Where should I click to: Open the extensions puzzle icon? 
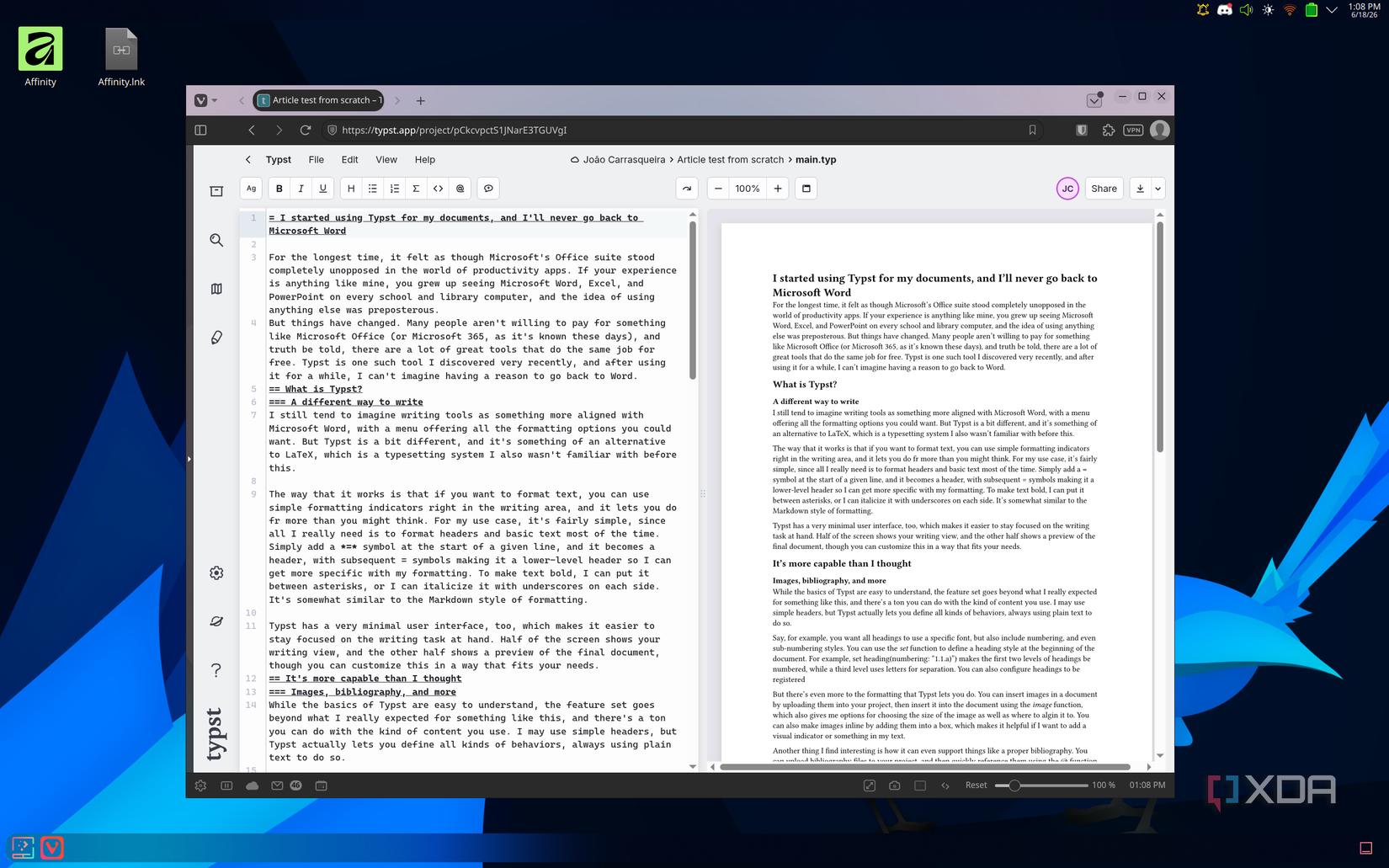point(1108,130)
